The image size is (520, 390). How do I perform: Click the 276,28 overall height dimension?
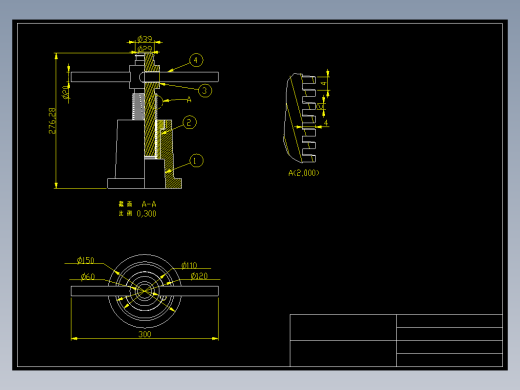pos(52,121)
